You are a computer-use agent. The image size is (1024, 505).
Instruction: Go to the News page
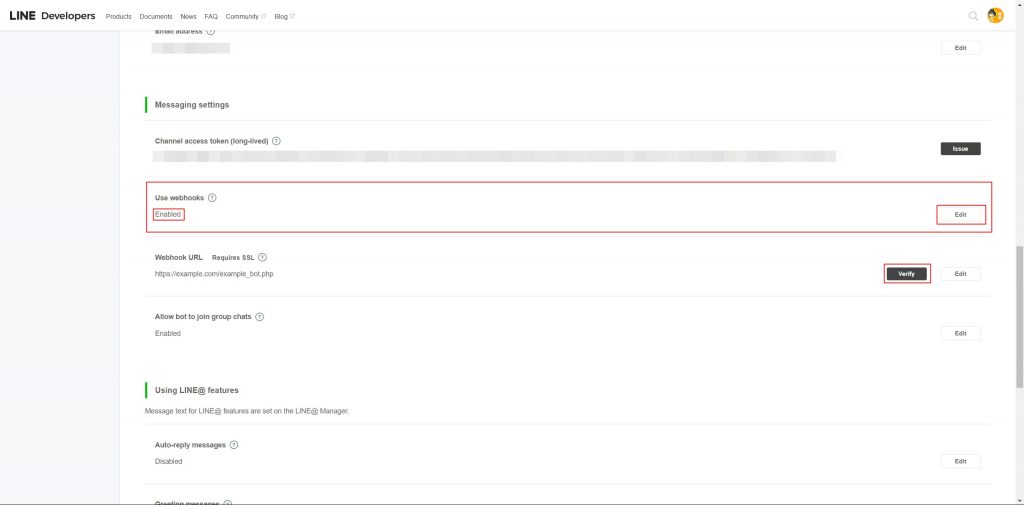[x=189, y=17]
